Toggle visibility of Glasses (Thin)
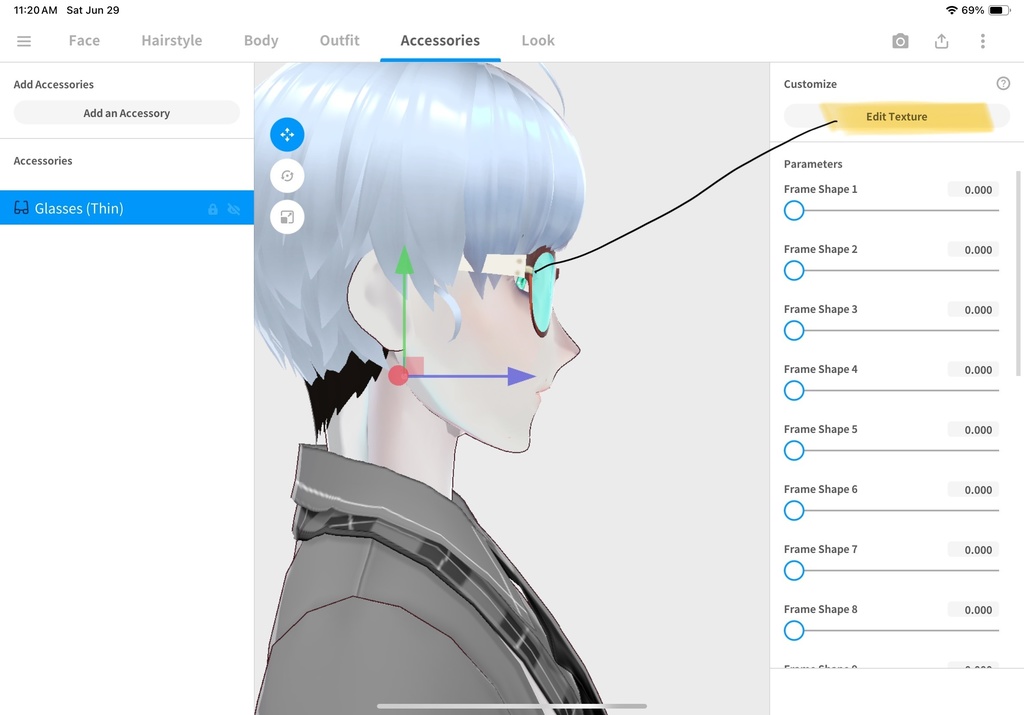 234,209
